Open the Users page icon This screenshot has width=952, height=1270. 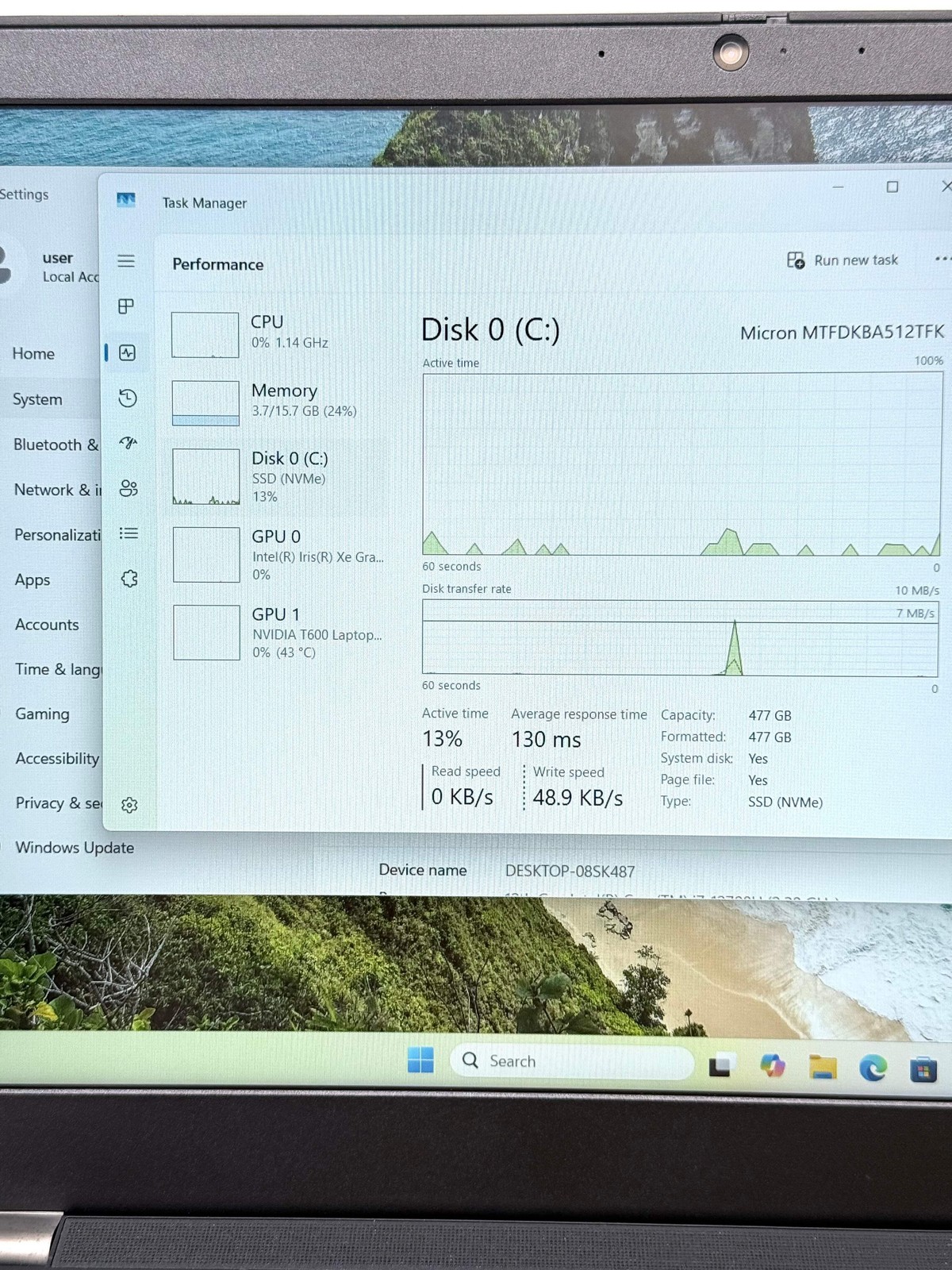[129, 488]
